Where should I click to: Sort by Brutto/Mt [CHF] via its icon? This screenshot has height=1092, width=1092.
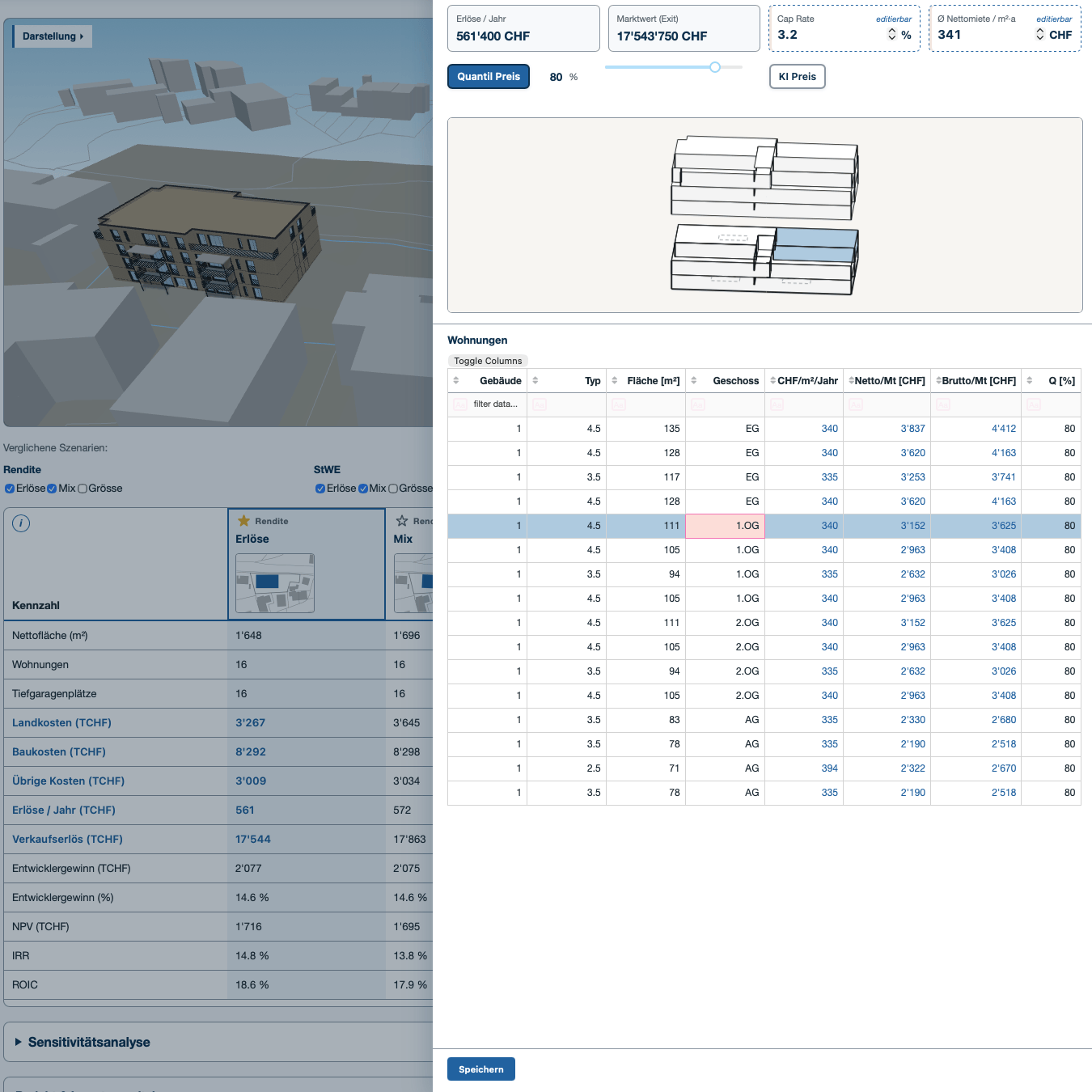[x=939, y=380]
